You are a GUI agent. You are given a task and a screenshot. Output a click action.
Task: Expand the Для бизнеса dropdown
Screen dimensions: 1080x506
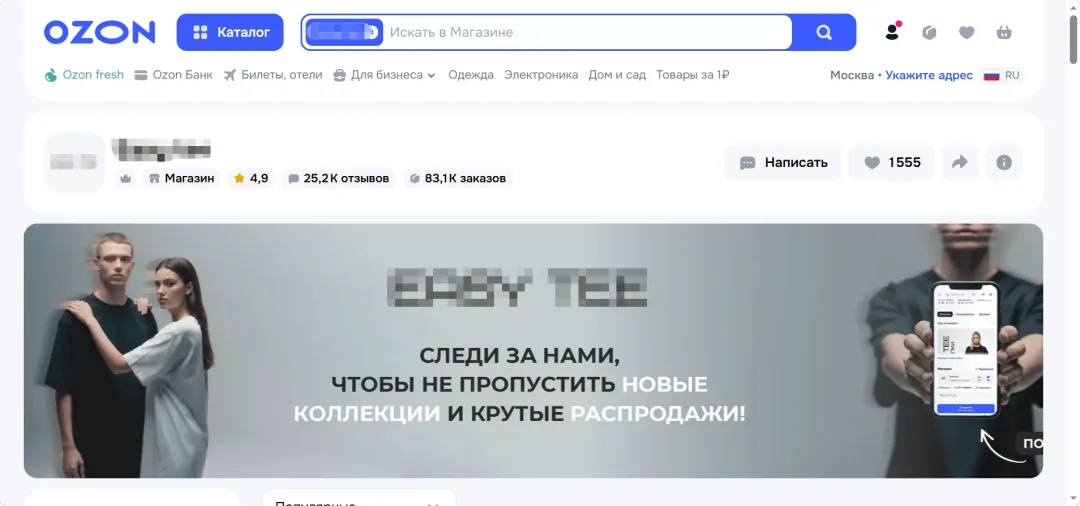384,75
